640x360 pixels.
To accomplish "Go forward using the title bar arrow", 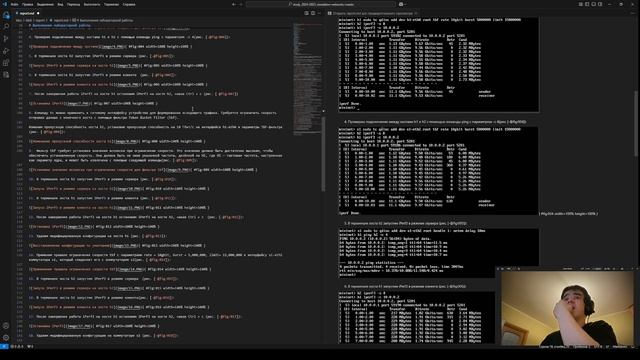I will pyautogui.click(x=241, y=4).
